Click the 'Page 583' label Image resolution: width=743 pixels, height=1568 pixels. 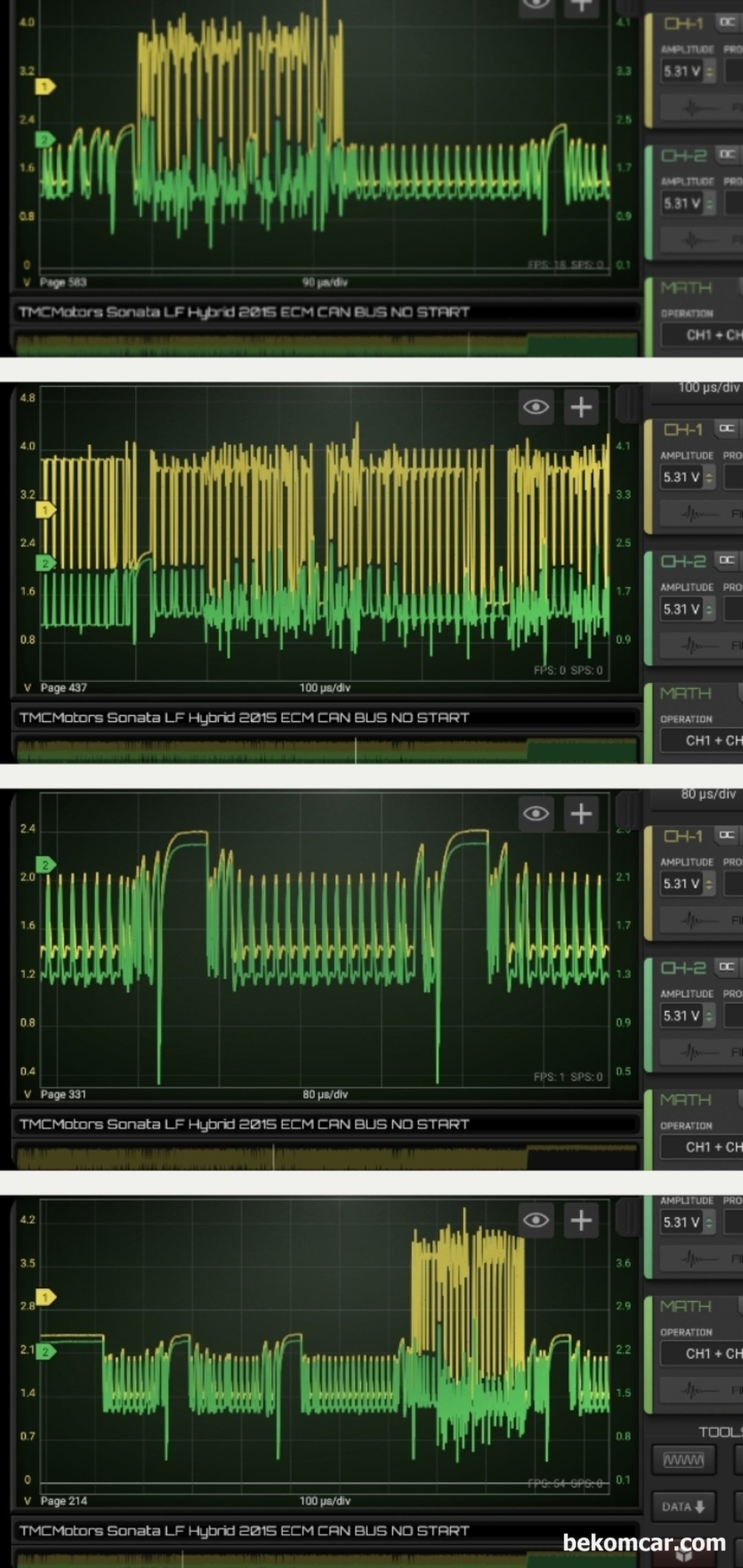[x=63, y=282]
